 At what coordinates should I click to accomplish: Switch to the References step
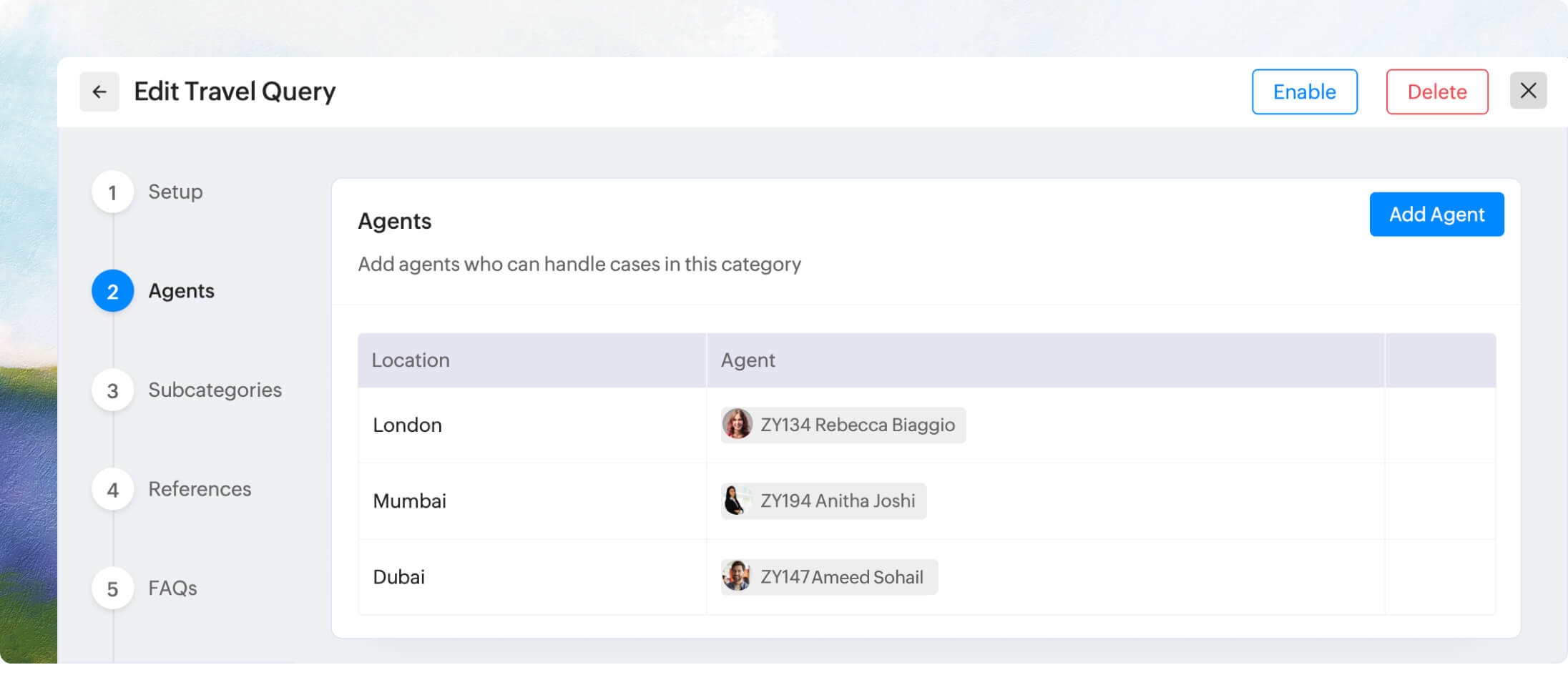pos(200,489)
